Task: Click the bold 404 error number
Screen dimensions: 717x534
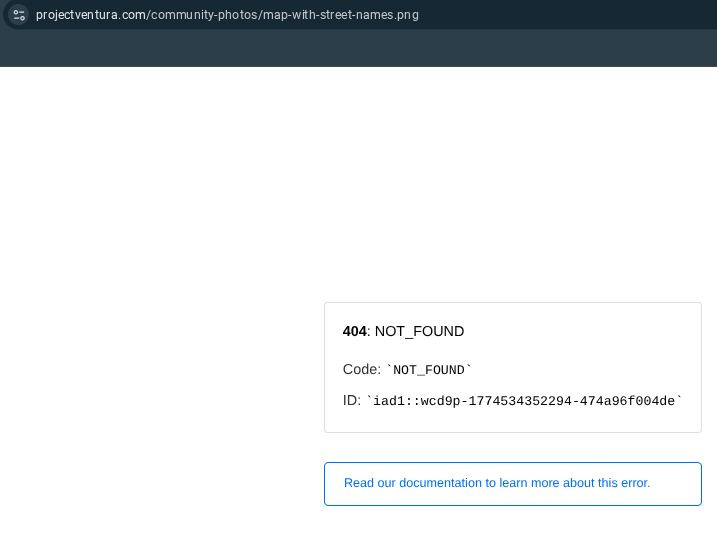Action: click(354, 331)
